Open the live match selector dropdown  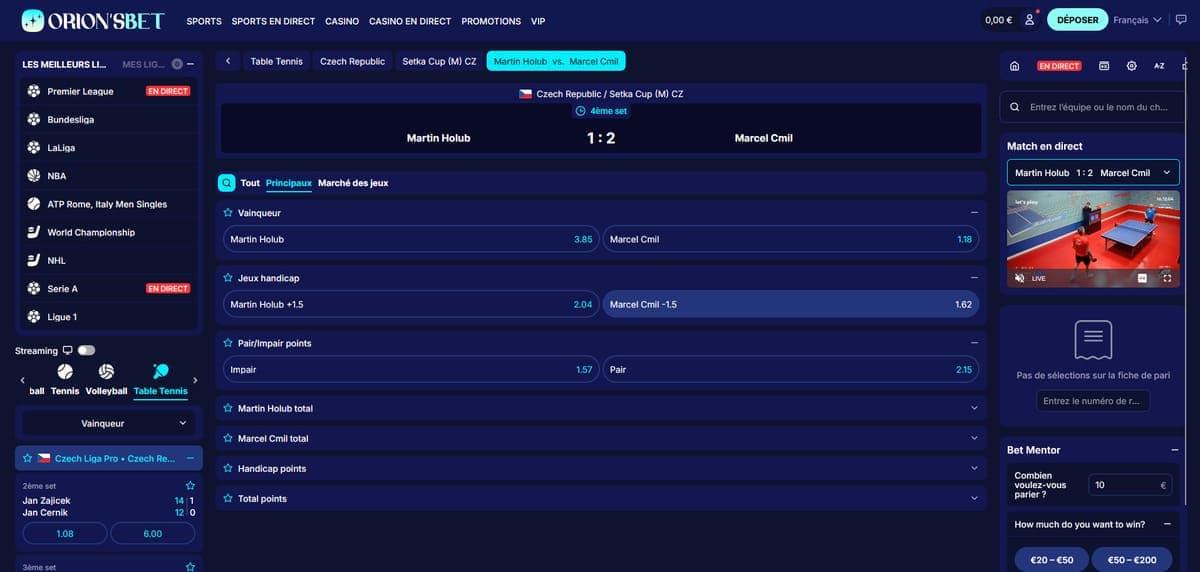pos(1093,173)
